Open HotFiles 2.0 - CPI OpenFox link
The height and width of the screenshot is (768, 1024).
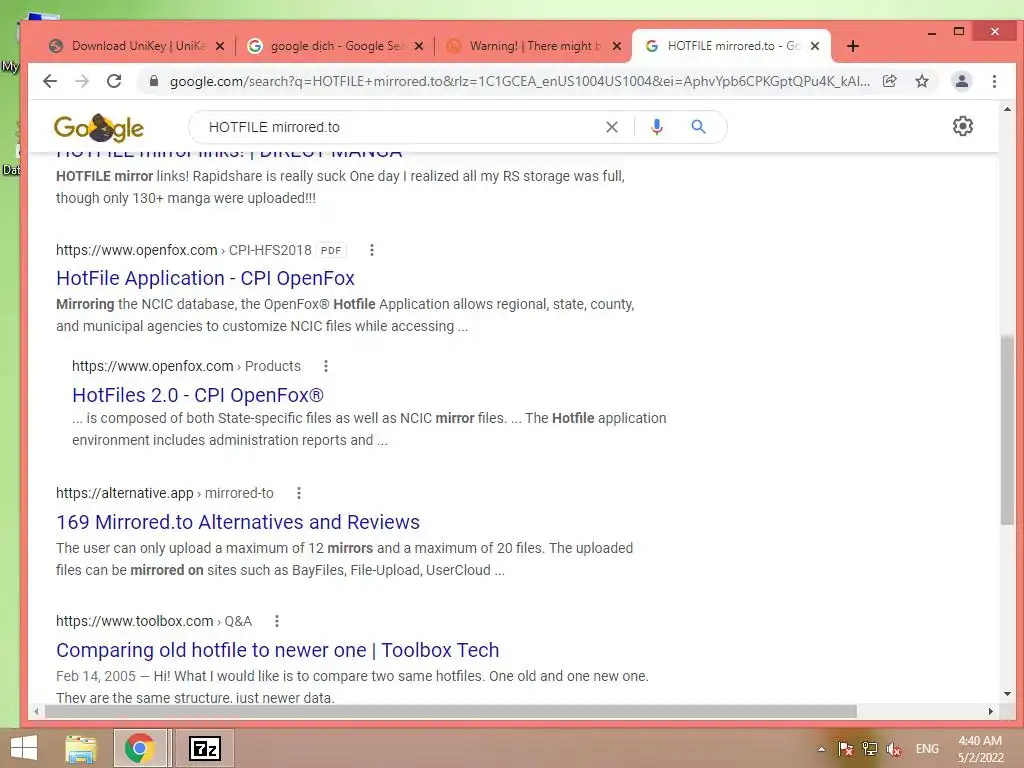198,395
